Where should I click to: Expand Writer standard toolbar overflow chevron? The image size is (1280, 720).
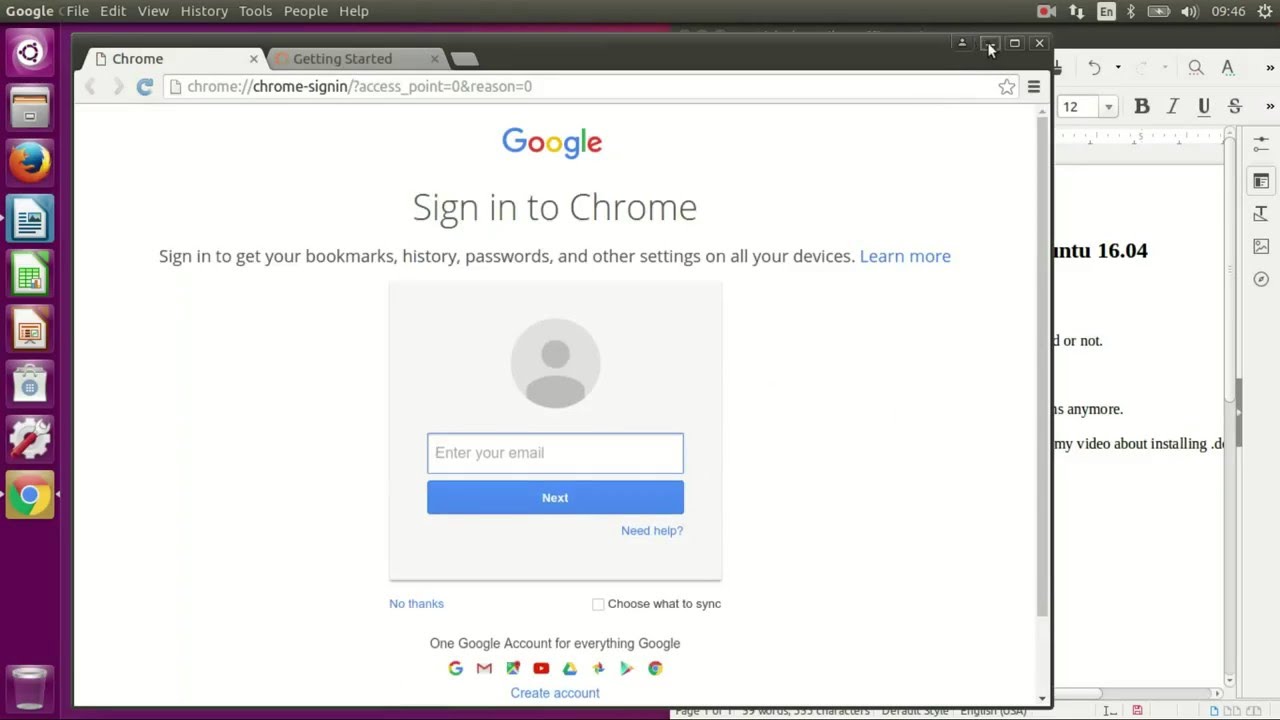[x=1270, y=68]
